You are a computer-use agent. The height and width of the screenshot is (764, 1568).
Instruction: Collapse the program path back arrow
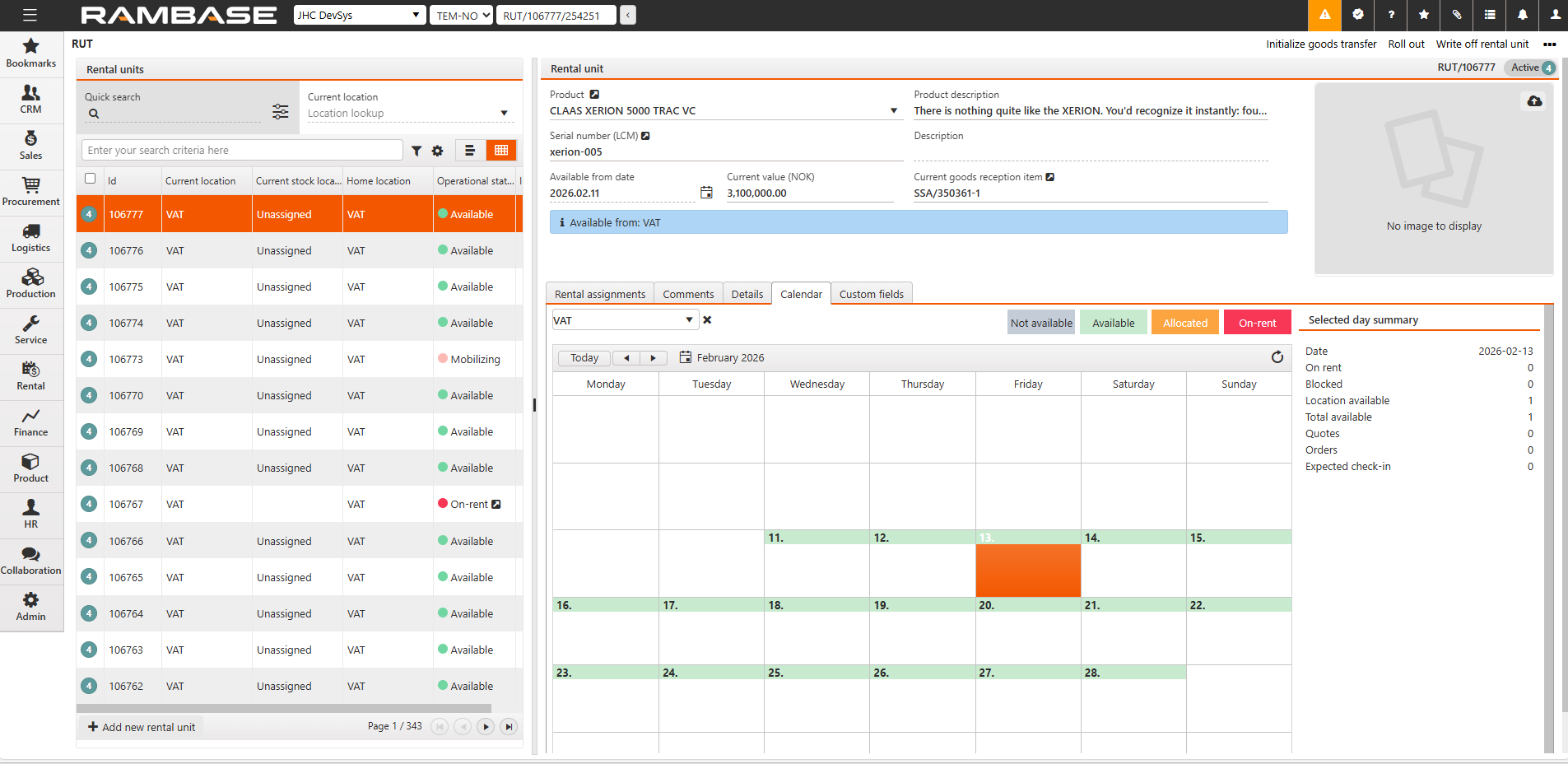[x=628, y=15]
